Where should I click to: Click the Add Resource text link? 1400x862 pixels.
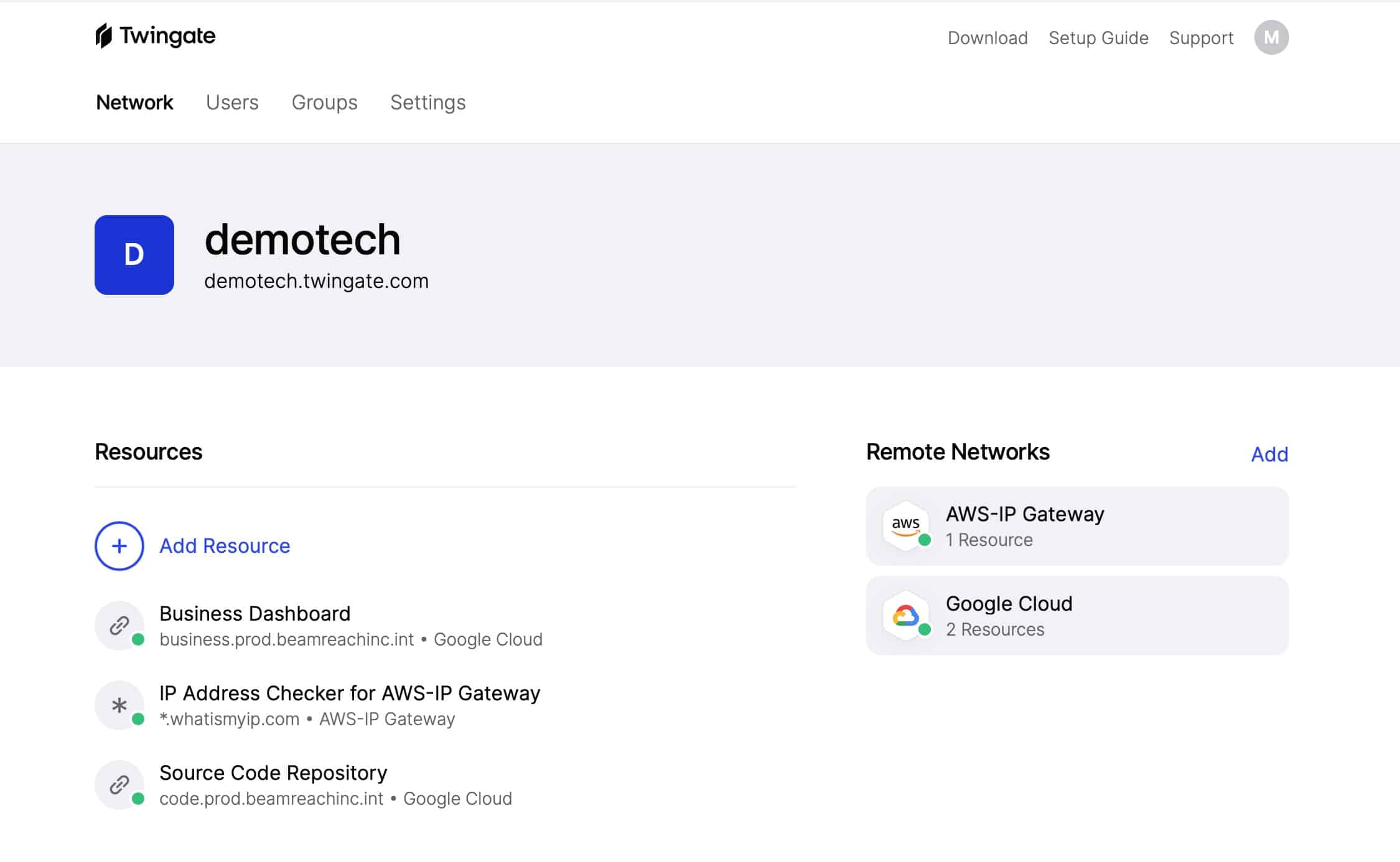tap(225, 545)
